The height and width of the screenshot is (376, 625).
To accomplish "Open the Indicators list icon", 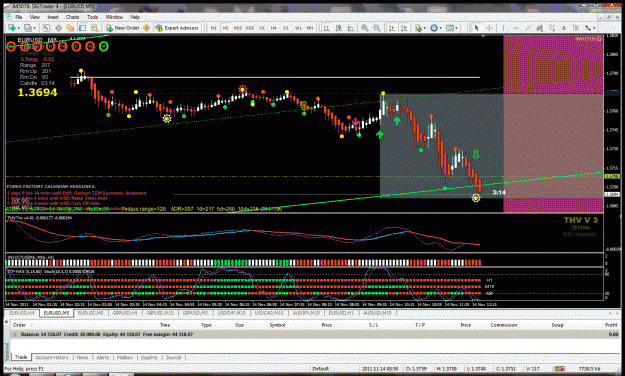I will click(x=419, y=28).
